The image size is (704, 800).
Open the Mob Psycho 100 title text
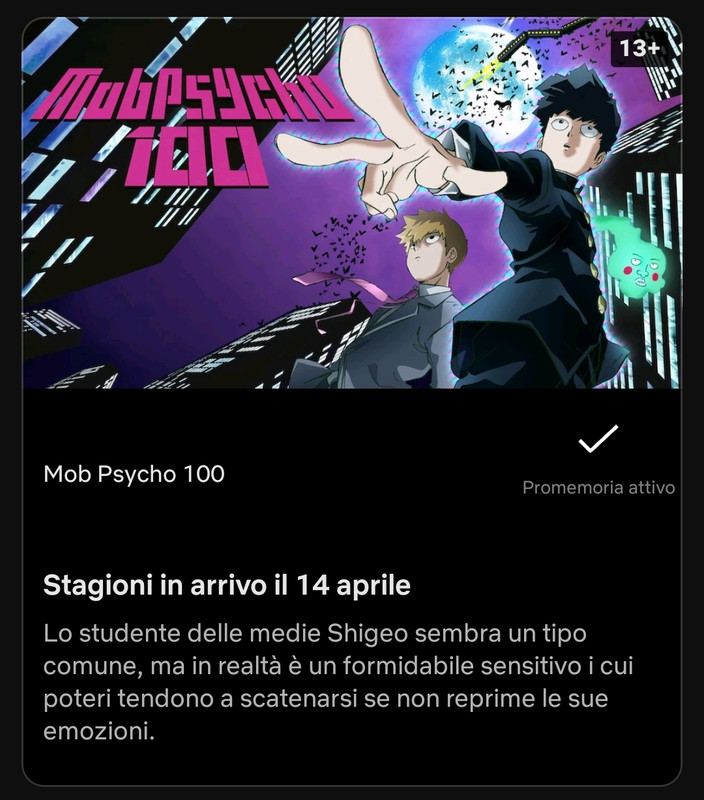pyautogui.click(x=134, y=474)
